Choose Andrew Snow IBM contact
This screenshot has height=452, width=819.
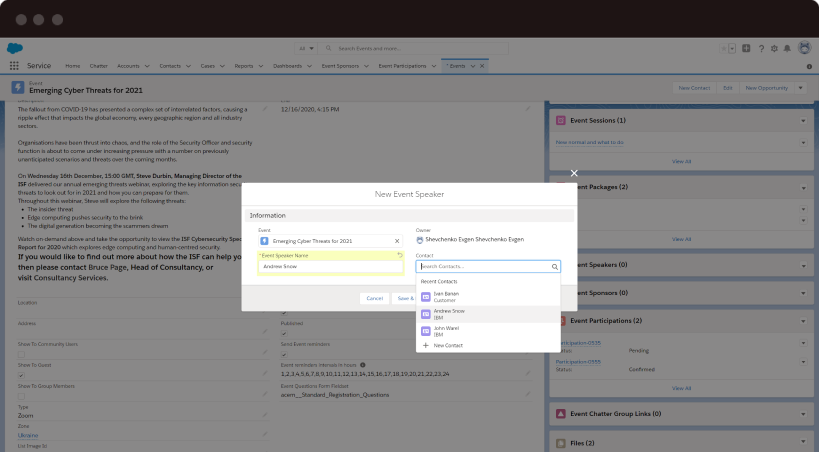(x=488, y=314)
